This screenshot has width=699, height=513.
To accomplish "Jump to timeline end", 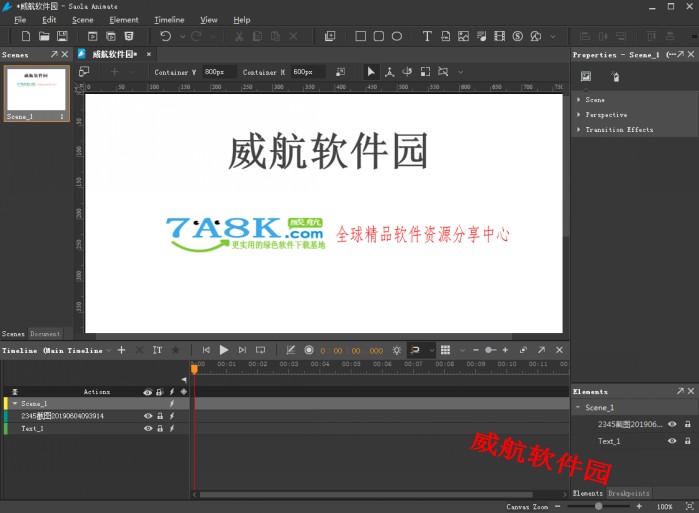I will coord(242,350).
